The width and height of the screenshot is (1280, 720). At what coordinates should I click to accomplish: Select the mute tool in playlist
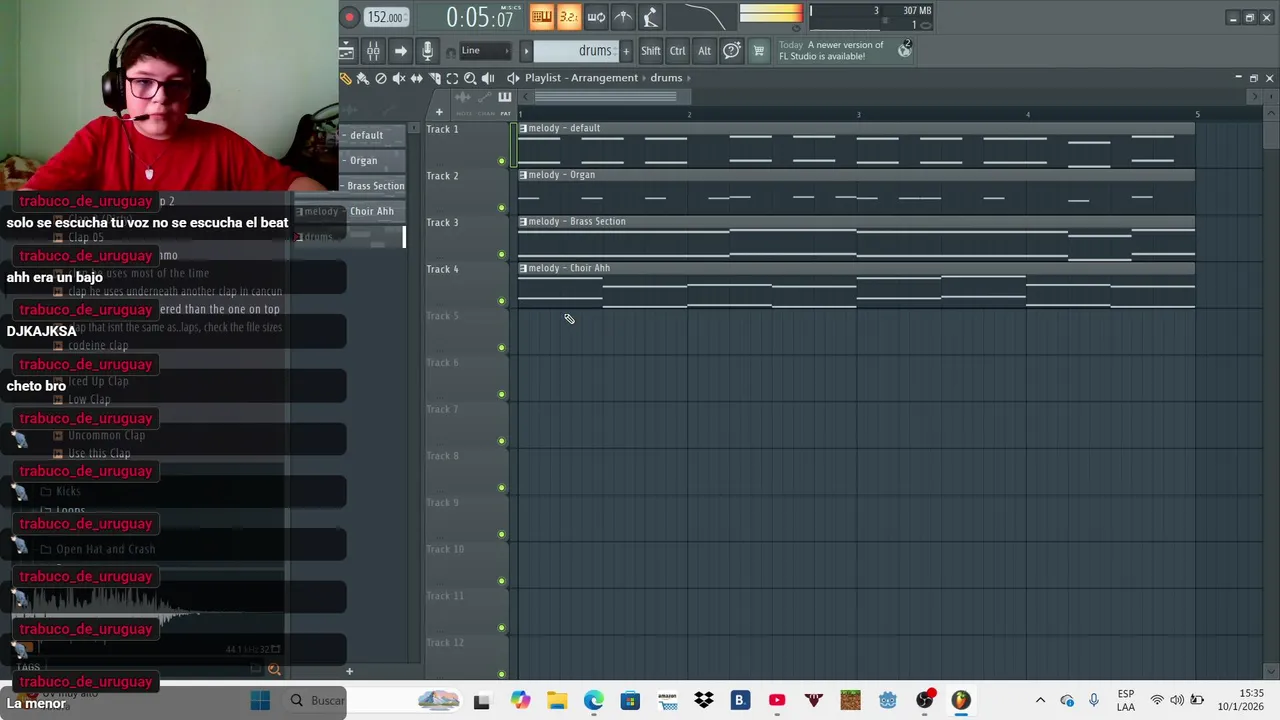[x=399, y=78]
